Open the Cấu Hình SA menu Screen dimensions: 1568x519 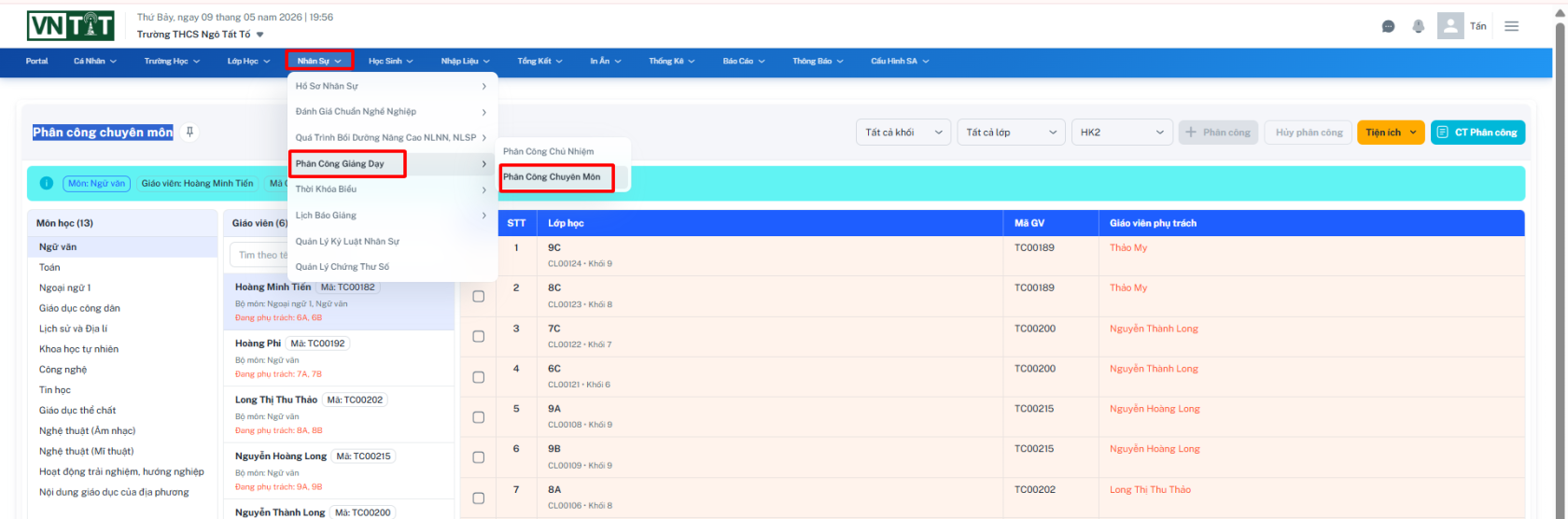point(900,61)
